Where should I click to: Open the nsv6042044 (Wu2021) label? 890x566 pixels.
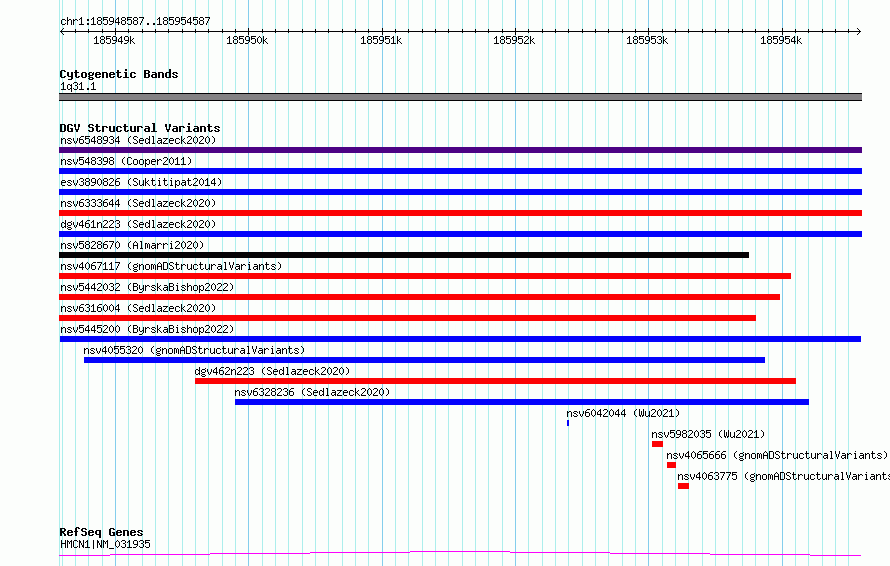coord(623,413)
